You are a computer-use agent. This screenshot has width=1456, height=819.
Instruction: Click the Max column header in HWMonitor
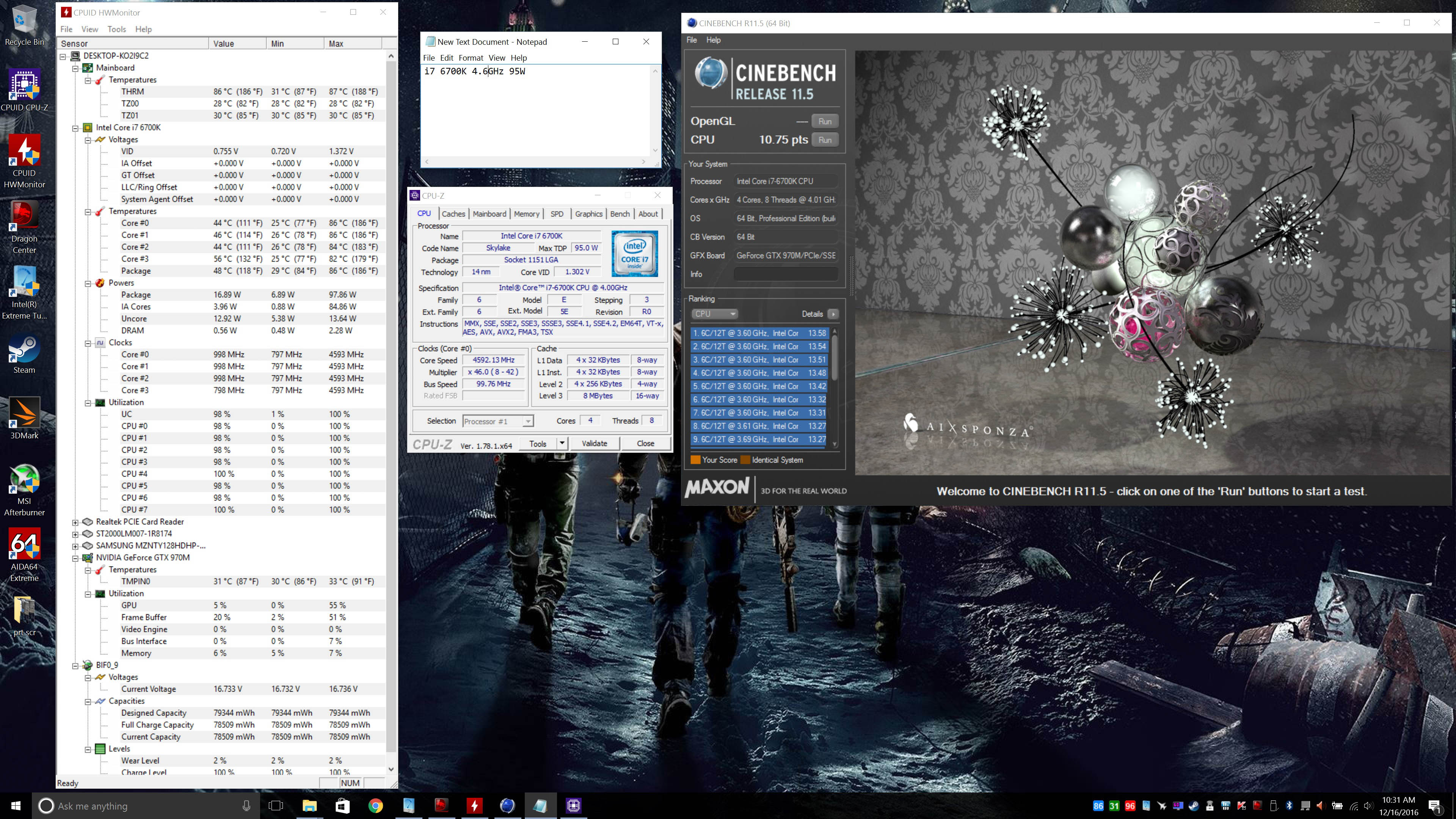[x=353, y=44]
